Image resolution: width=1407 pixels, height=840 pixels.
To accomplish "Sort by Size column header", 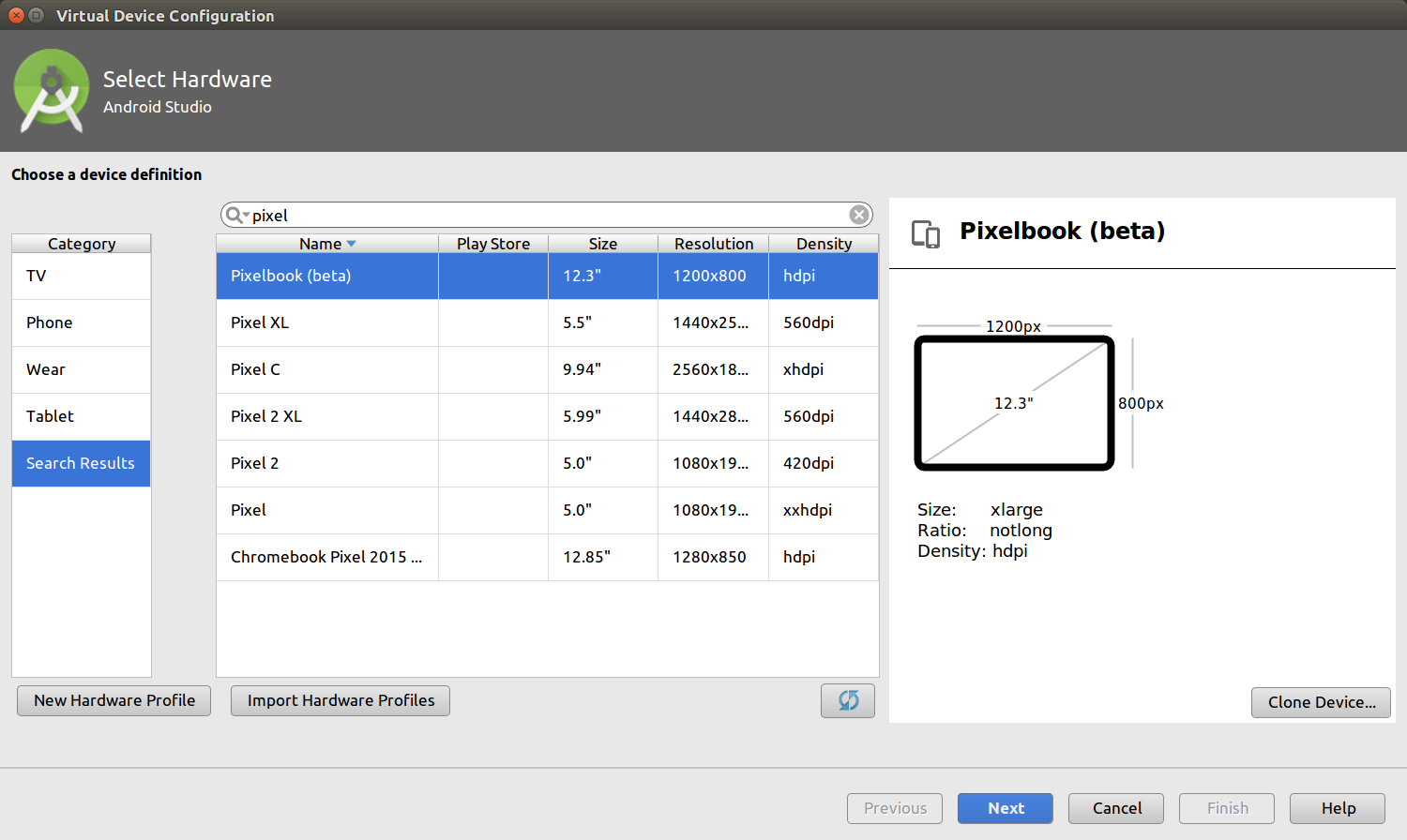I will 603,244.
